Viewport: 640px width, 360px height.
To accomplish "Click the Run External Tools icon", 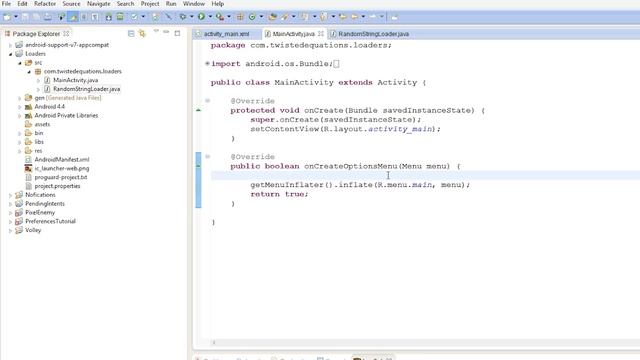I will (x=220, y=17).
